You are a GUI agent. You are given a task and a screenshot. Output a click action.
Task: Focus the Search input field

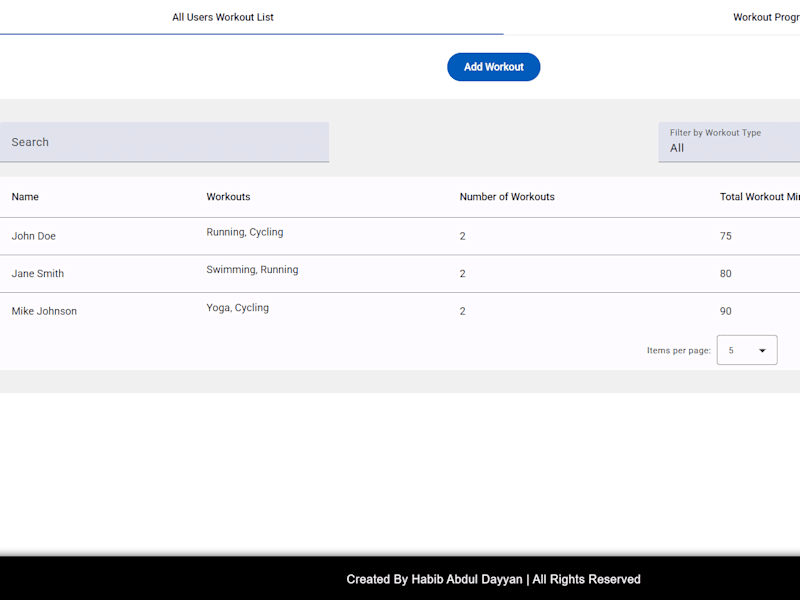click(164, 142)
